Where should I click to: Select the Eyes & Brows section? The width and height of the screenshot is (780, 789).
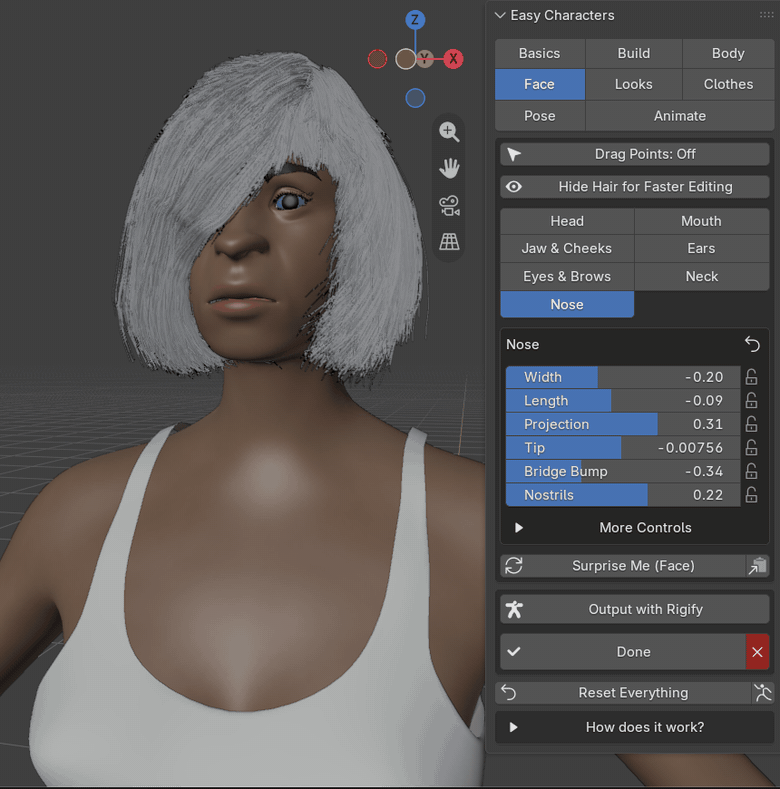pyautogui.click(x=567, y=277)
